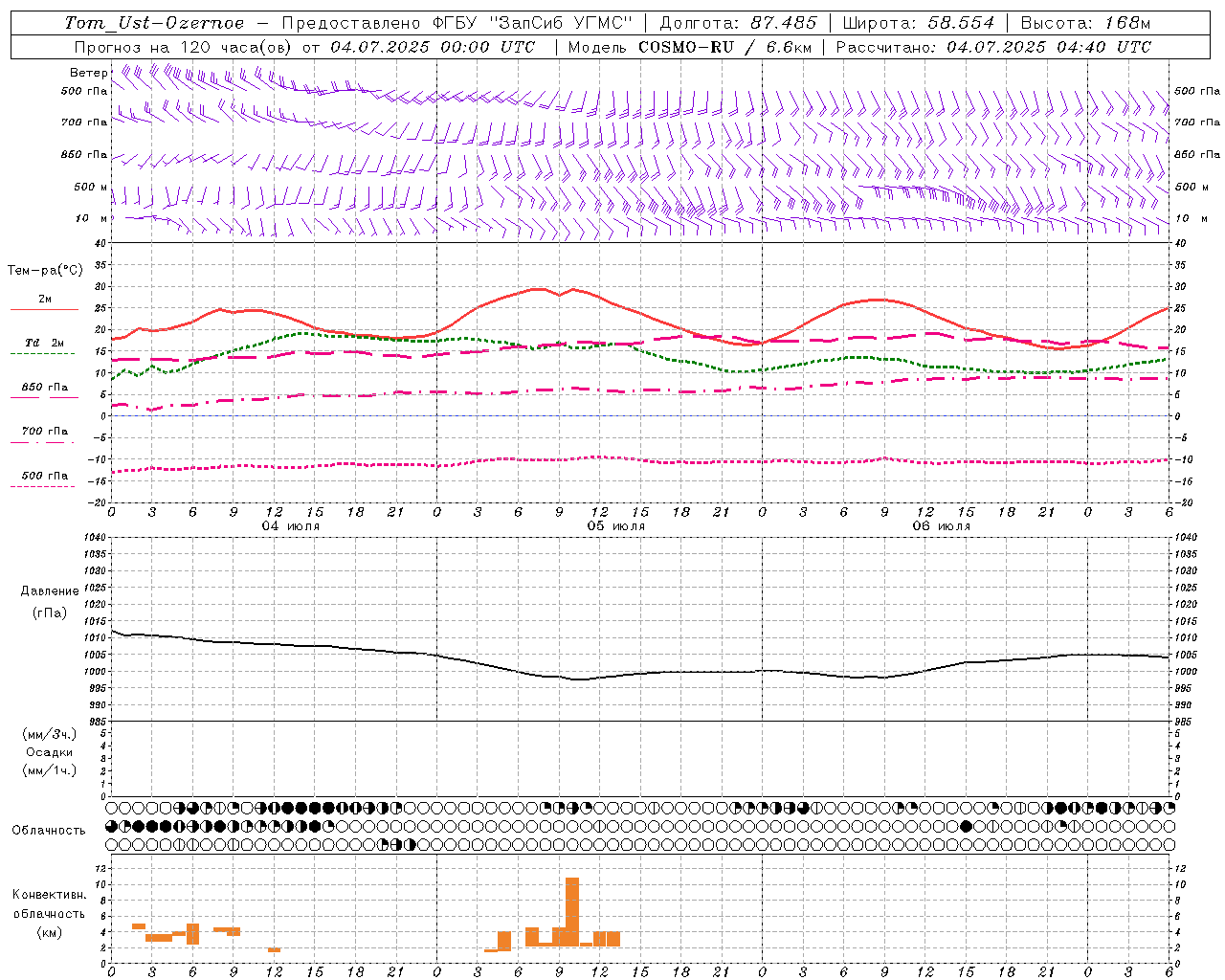The height and width of the screenshot is (980, 1225).
Task: Click the dashed line sample under 'Td 2м' legend
Action: (42, 354)
